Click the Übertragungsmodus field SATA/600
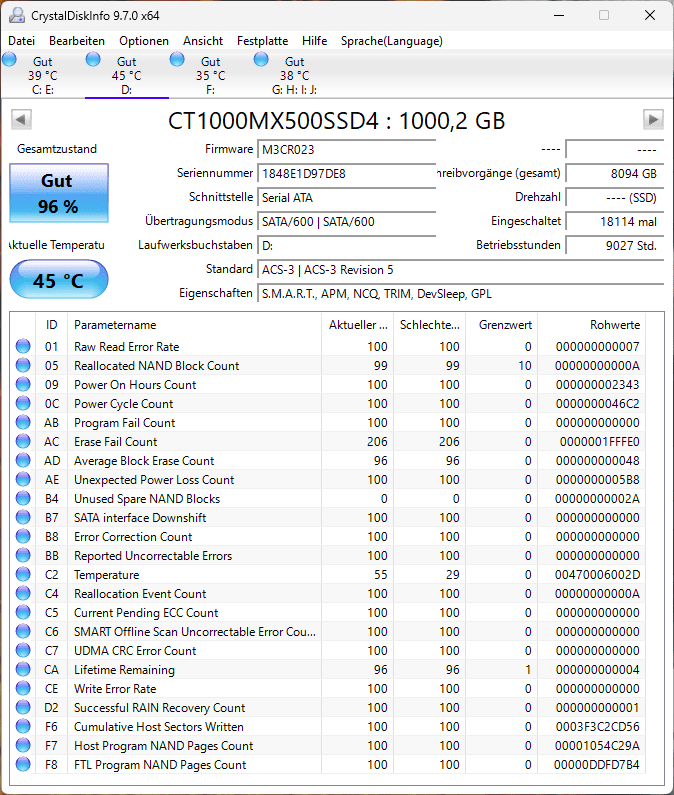The height and width of the screenshot is (795, 674). (347, 222)
